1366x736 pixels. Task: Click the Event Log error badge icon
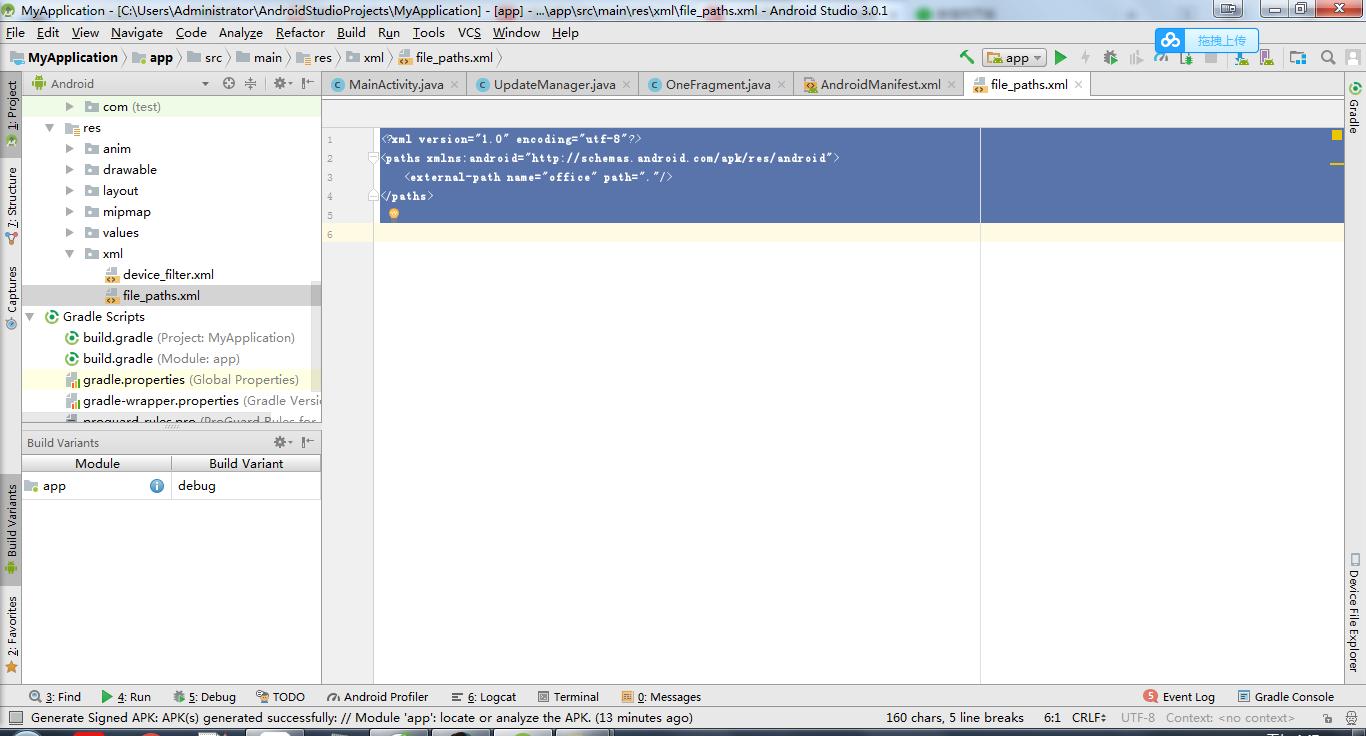click(x=1151, y=696)
